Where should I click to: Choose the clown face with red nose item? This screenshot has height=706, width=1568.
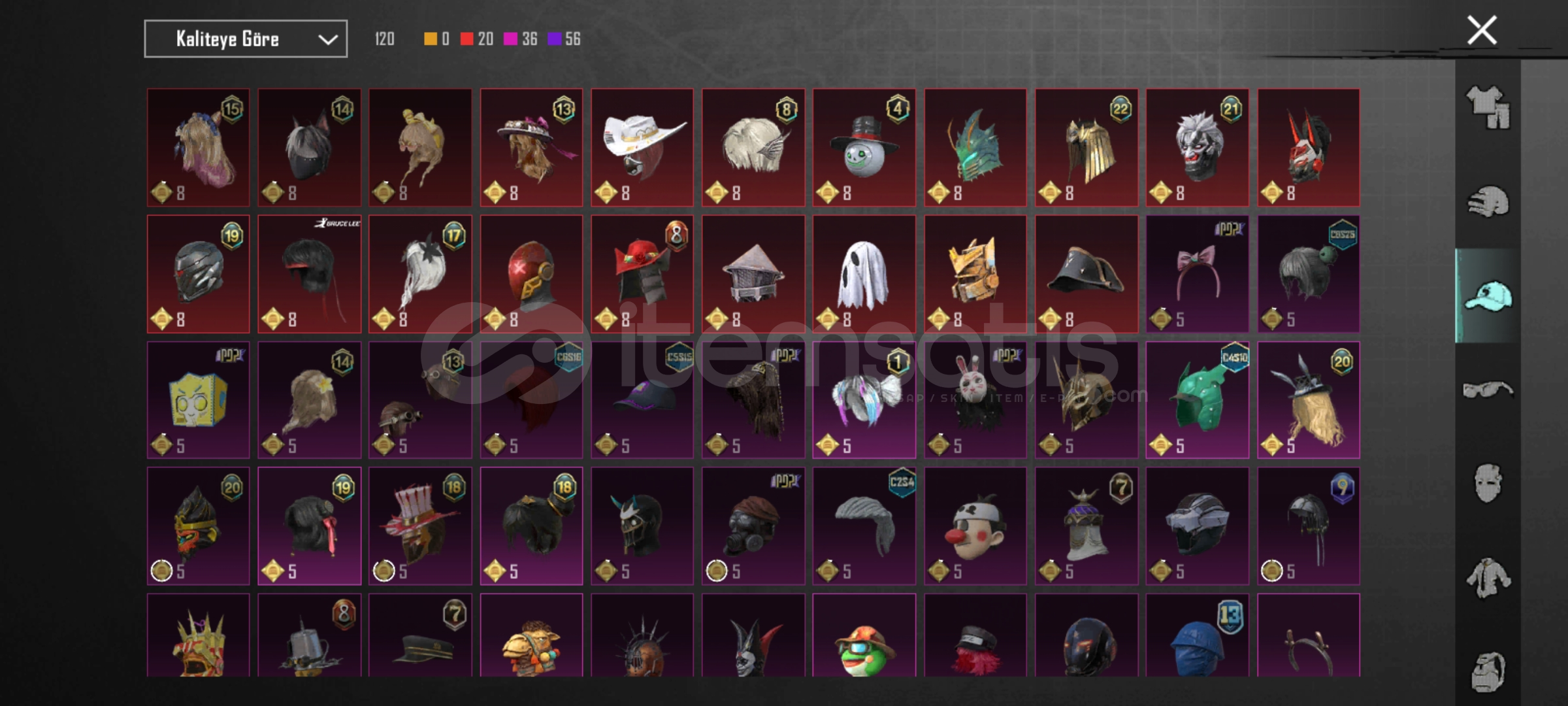click(x=975, y=526)
